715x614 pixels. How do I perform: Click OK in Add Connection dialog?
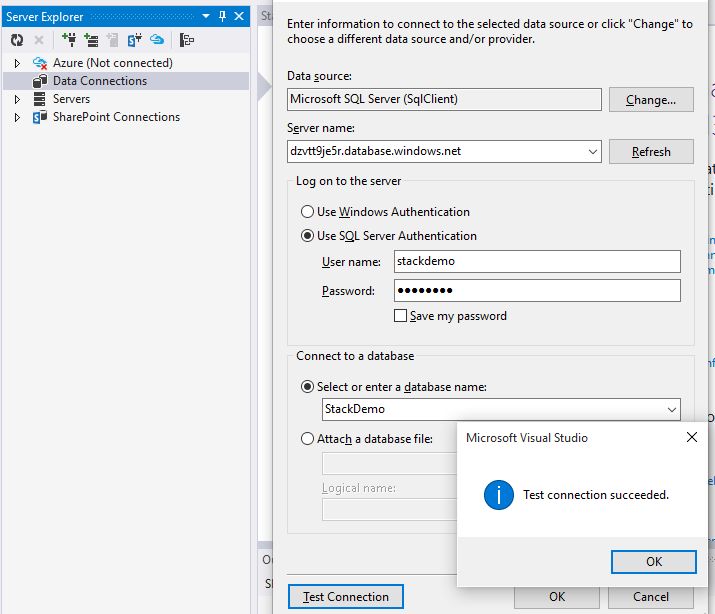pyautogui.click(x=557, y=597)
